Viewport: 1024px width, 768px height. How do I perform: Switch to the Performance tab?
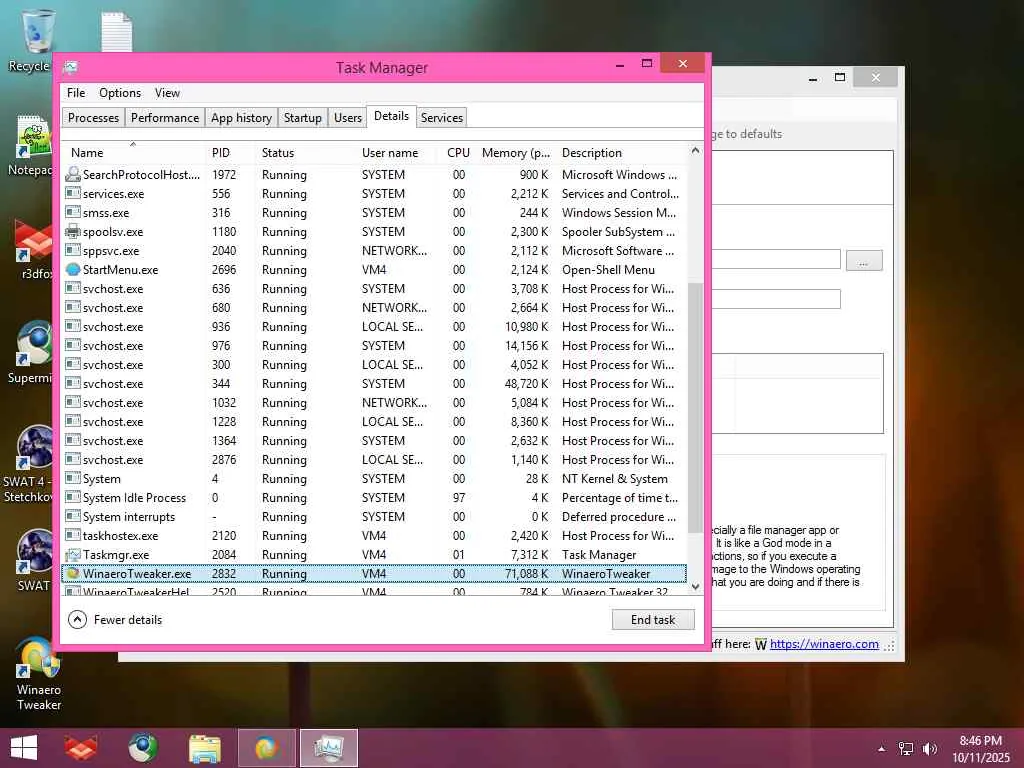tap(165, 118)
